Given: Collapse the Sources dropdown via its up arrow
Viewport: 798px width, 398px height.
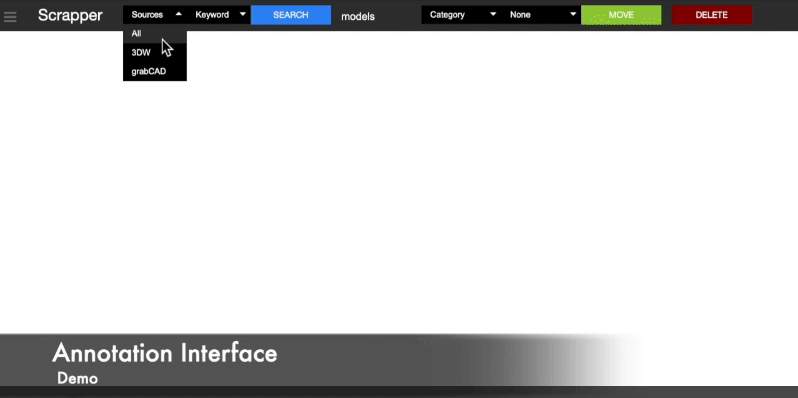Looking at the screenshot, I should 179,14.
